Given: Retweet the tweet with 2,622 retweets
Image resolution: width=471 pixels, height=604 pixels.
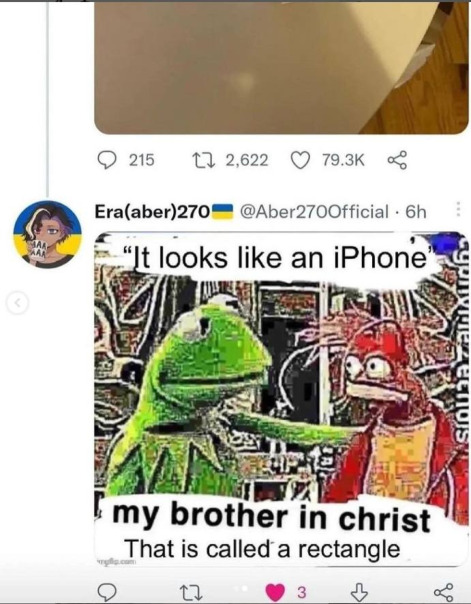Looking at the screenshot, I should 201,160.
